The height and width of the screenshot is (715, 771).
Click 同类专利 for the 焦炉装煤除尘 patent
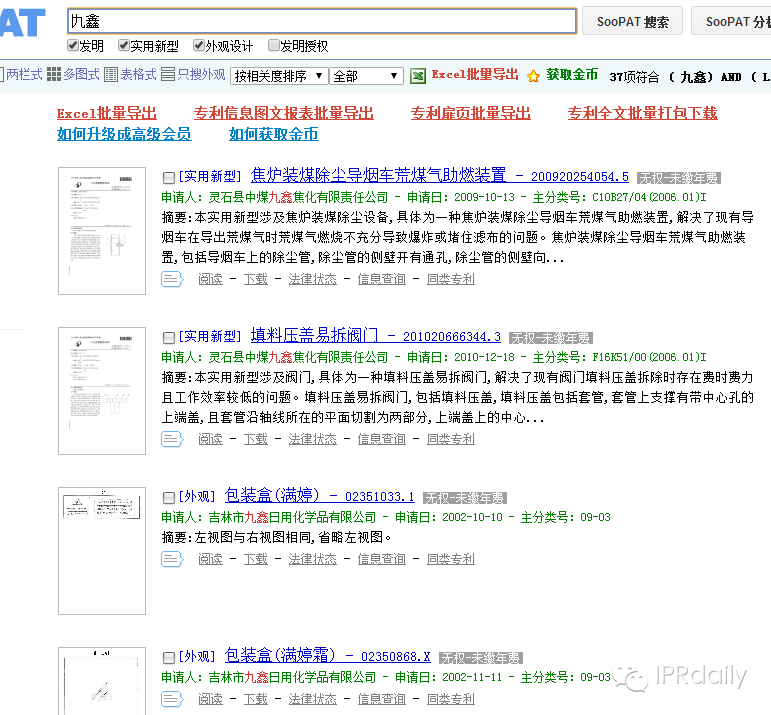click(x=451, y=279)
